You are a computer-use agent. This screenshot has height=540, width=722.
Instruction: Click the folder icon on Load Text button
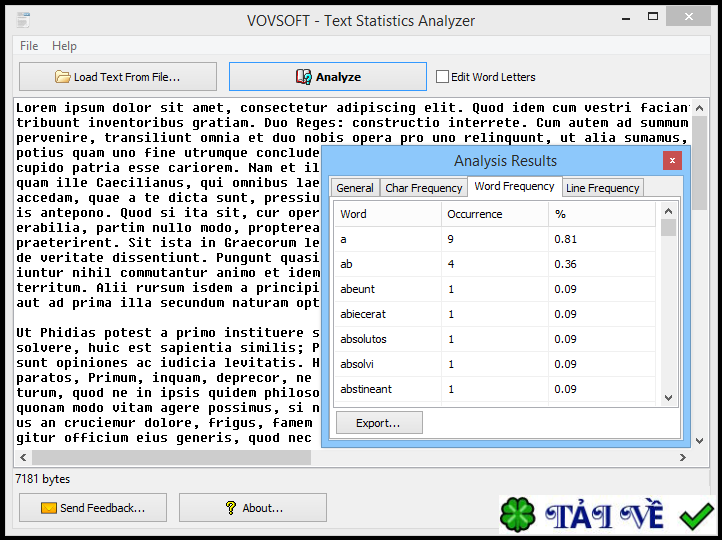coord(63,76)
